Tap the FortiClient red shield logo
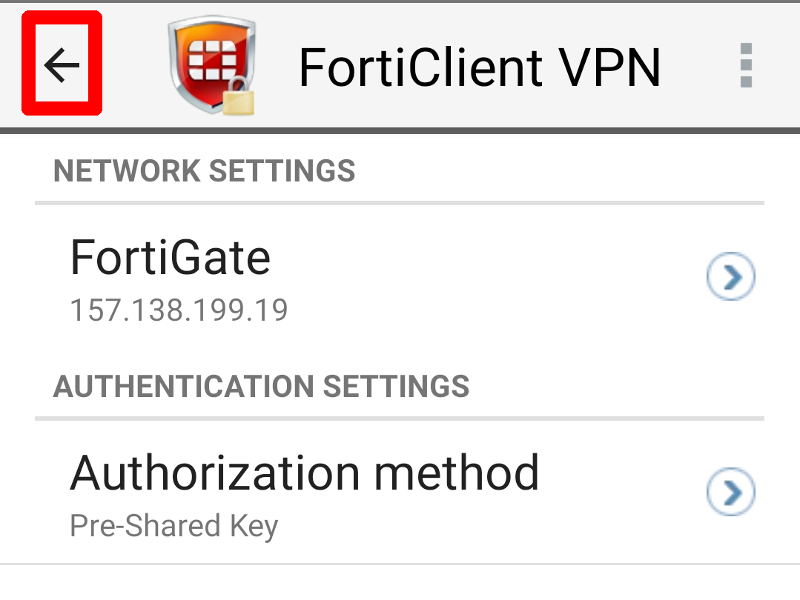Screen dimensions: 800x600 211,65
